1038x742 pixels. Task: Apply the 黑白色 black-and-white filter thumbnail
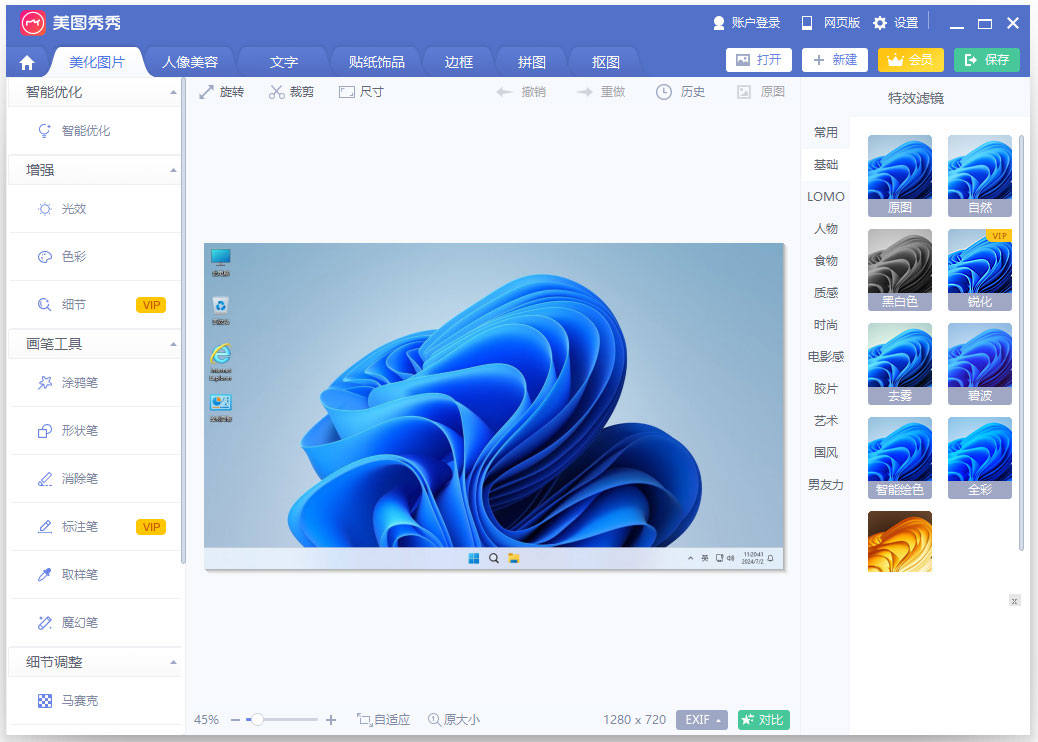point(899,268)
